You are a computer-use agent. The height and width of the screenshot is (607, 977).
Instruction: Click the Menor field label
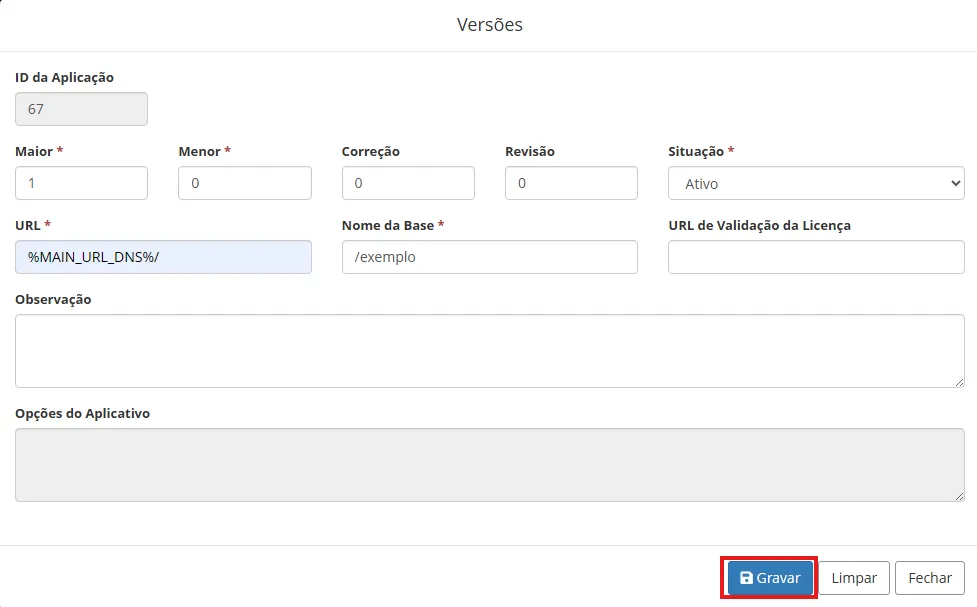pyautogui.click(x=199, y=151)
